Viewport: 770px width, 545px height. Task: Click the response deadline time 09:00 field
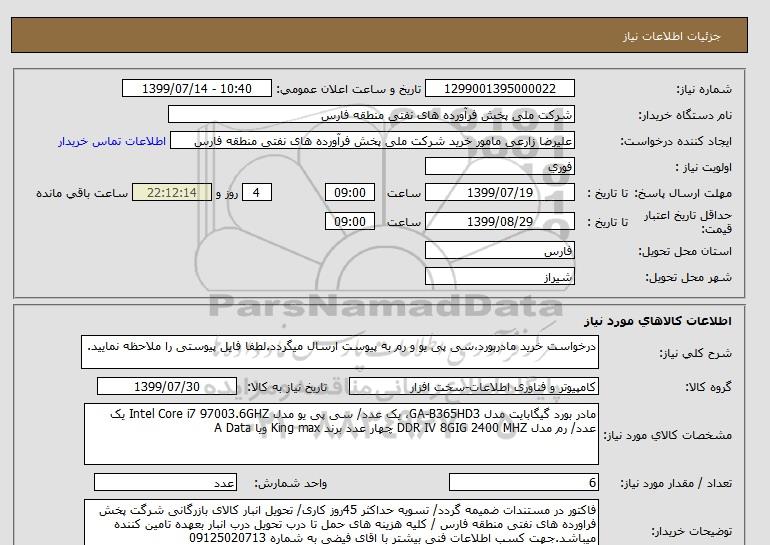[350, 193]
